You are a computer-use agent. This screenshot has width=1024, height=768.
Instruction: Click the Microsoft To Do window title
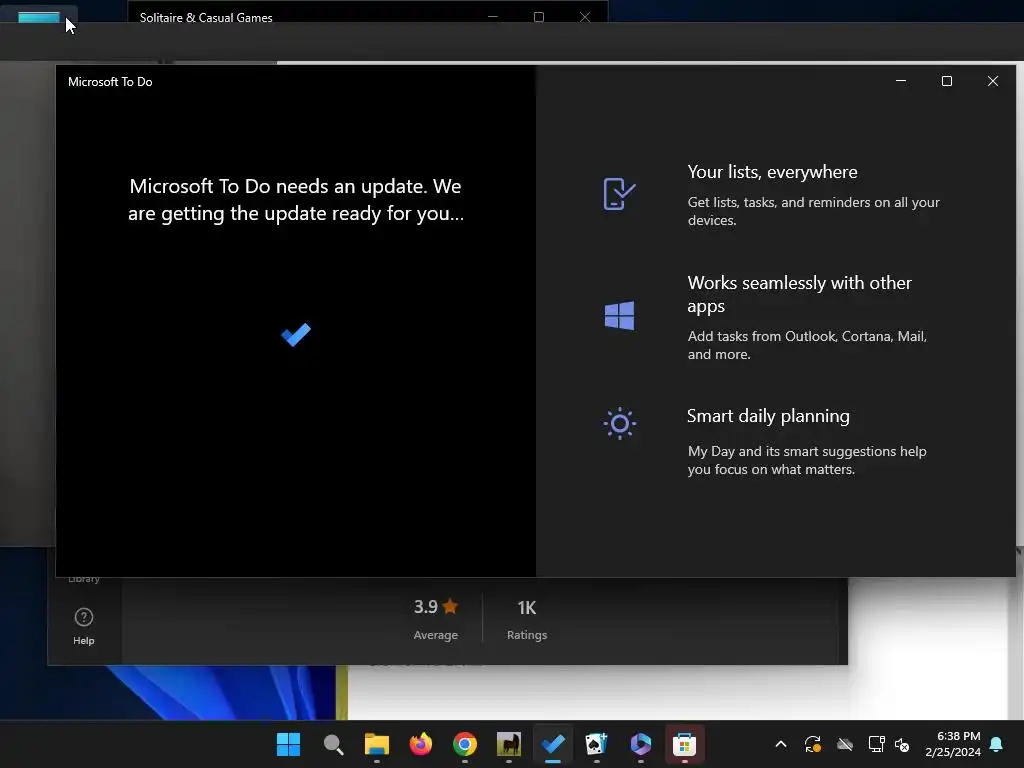pyautogui.click(x=110, y=82)
